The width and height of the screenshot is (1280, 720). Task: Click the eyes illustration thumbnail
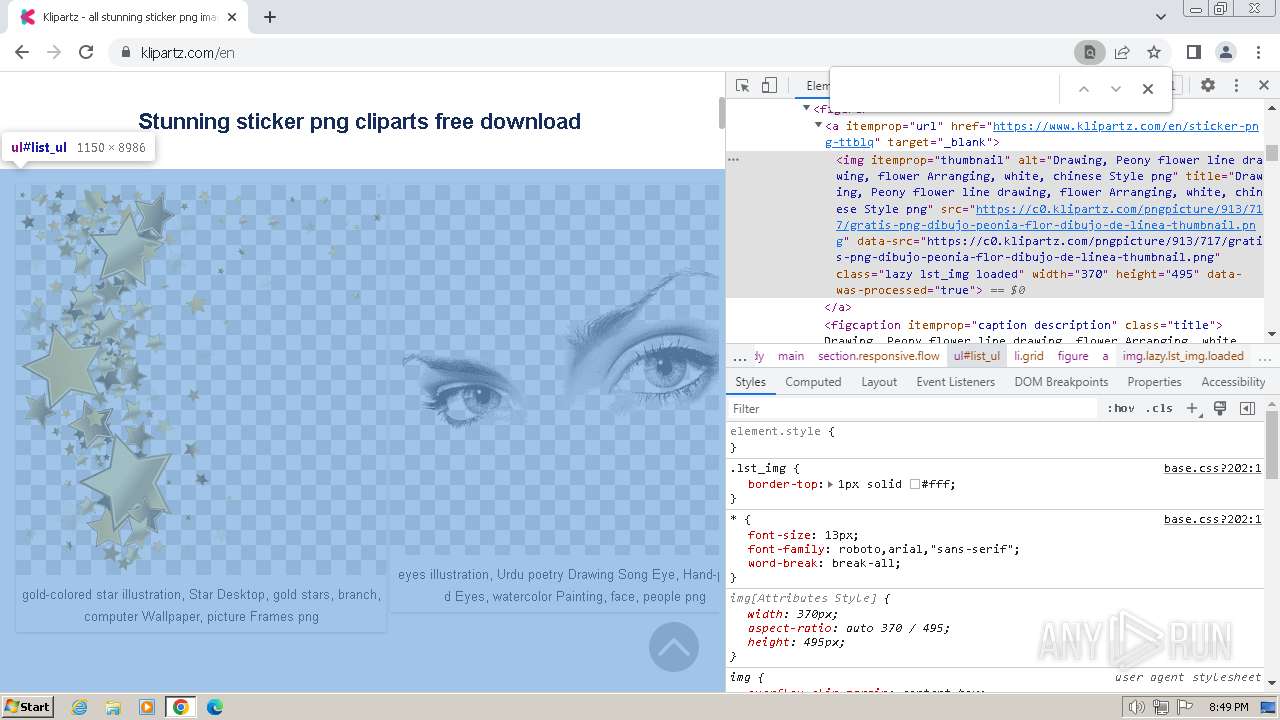554,372
